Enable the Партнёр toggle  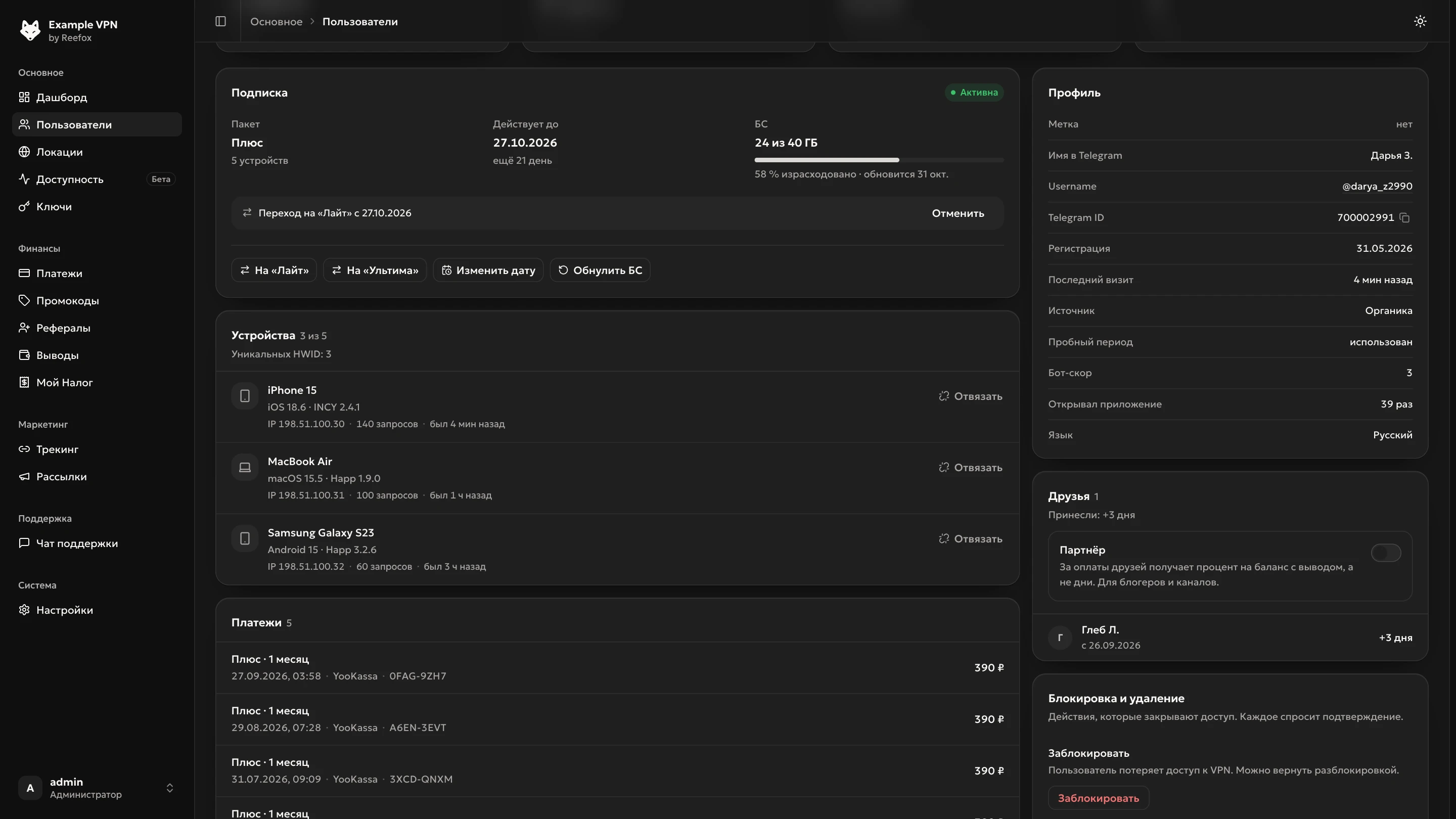[x=1386, y=553]
